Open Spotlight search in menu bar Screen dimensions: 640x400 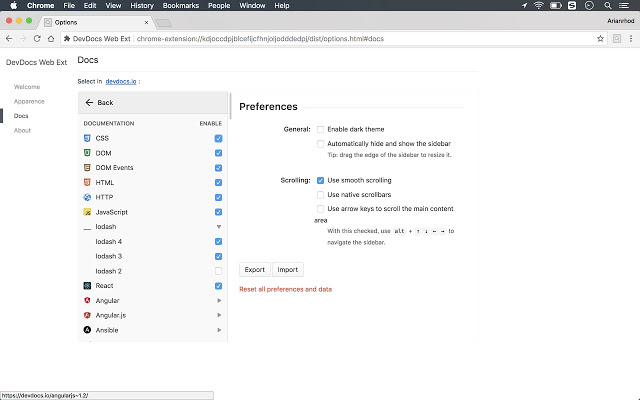[x=608, y=5]
